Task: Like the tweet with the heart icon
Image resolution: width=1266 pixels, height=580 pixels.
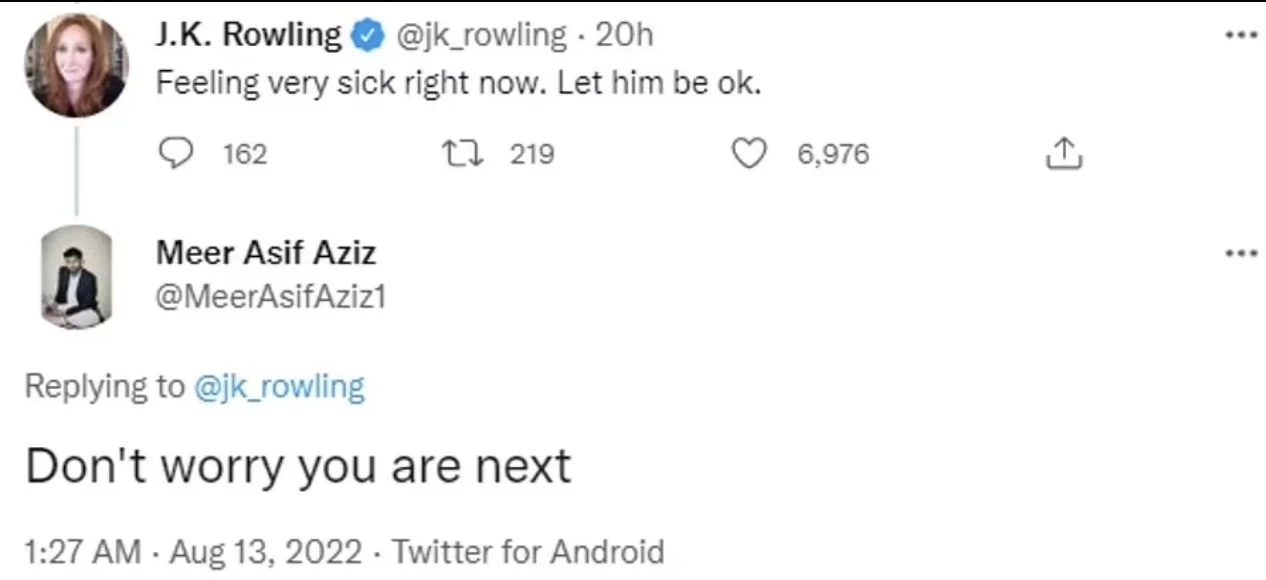Action: tap(750, 154)
